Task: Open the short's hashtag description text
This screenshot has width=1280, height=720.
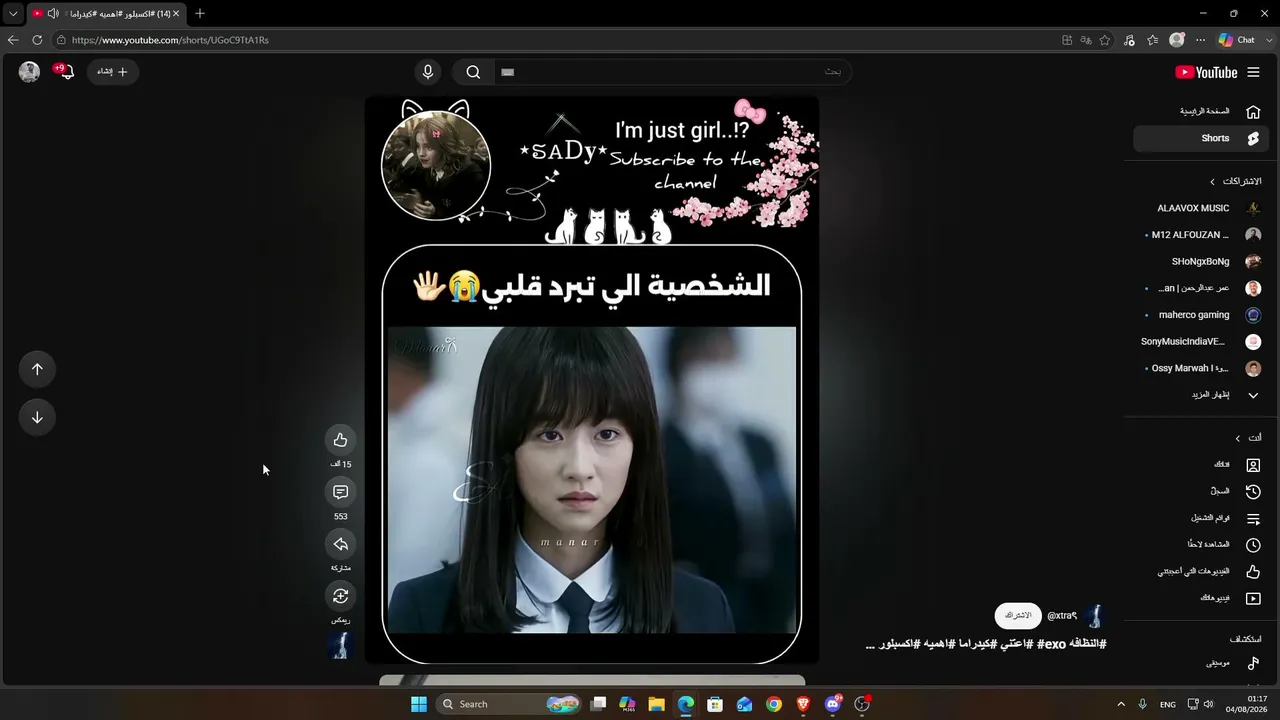Action: click(986, 644)
